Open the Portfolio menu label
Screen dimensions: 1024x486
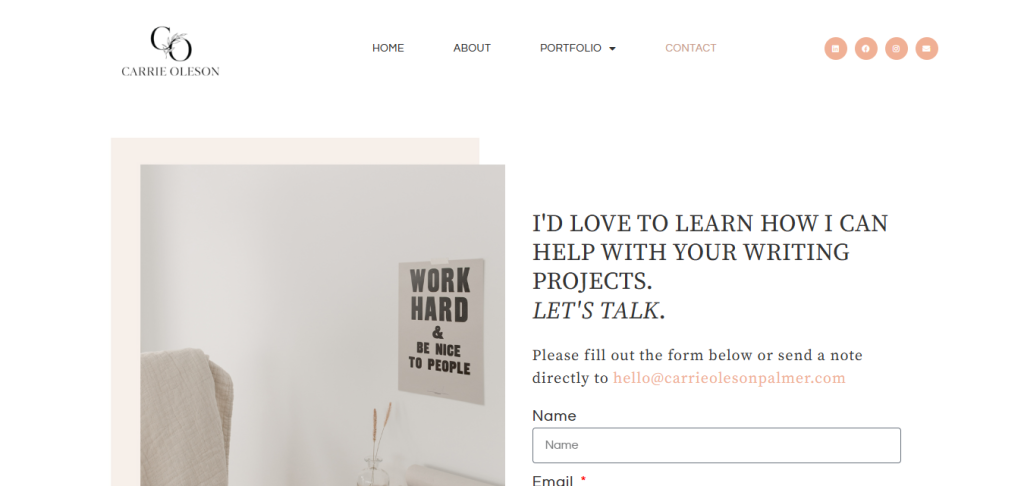570,48
